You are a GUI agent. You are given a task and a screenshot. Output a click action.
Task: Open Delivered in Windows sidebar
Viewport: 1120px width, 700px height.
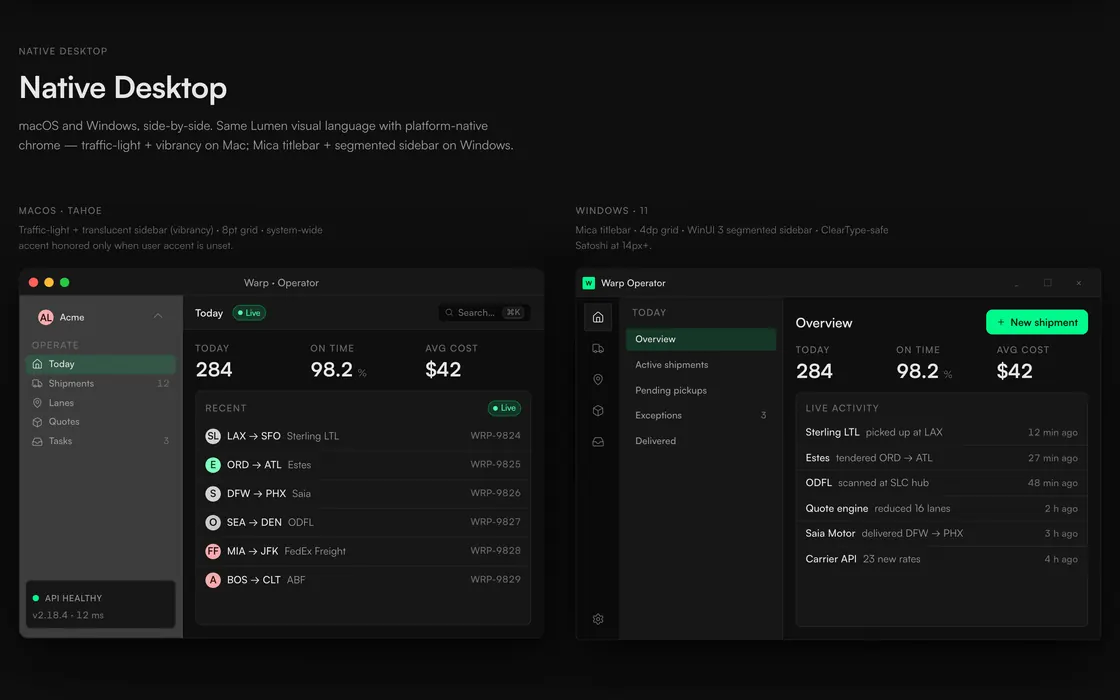pyautogui.click(x=701, y=441)
